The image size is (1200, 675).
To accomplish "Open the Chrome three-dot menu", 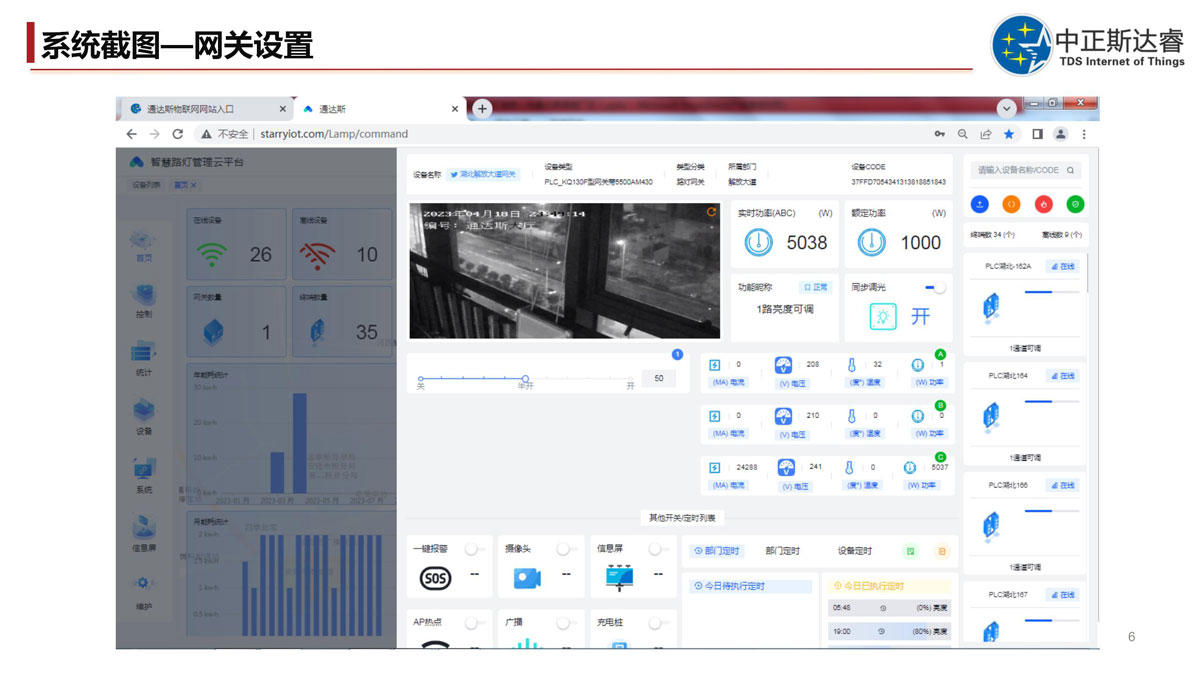I will [1084, 134].
